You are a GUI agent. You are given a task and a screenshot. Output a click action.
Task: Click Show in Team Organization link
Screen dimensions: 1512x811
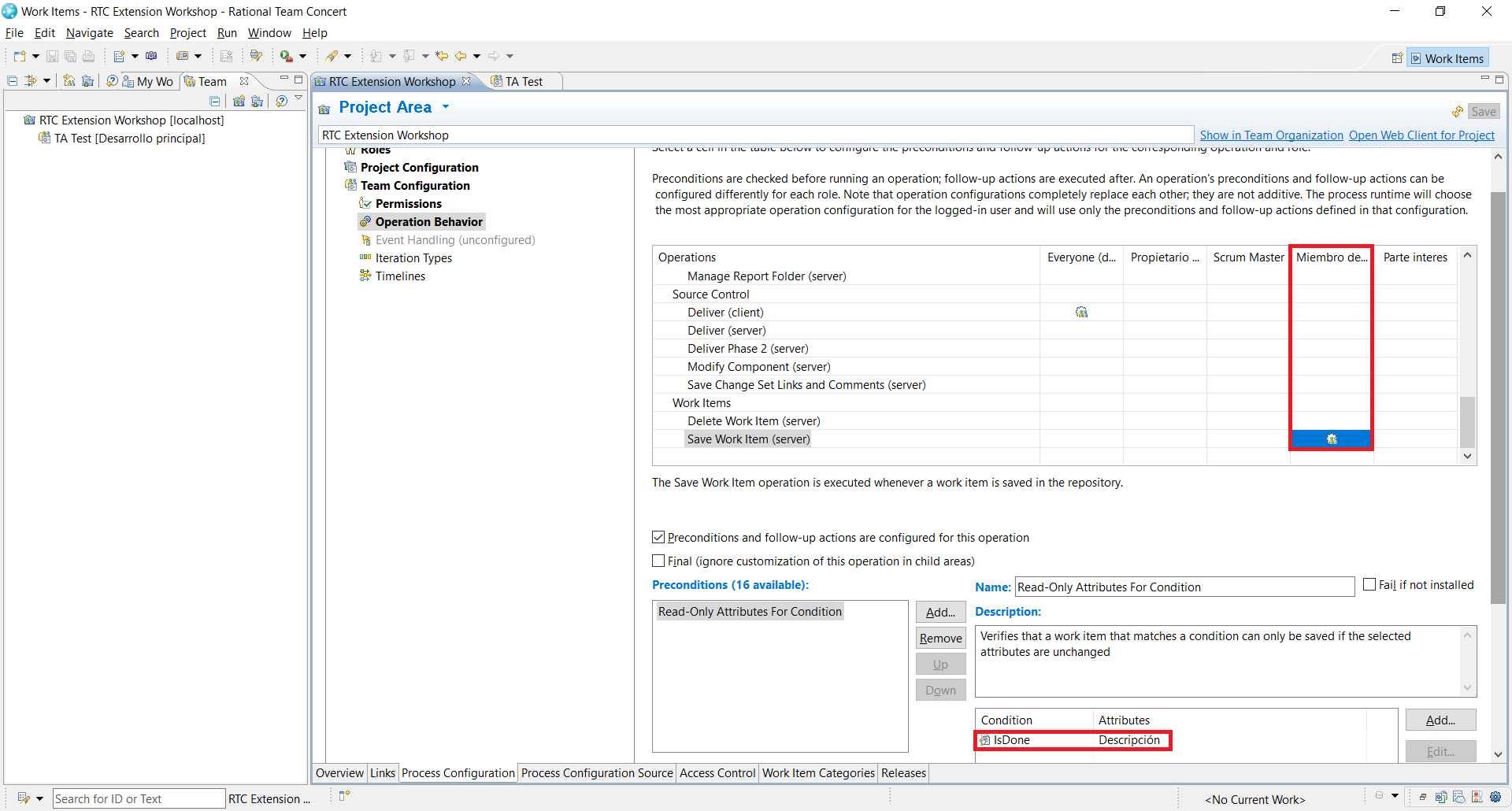pyautogui.click(x=1271, y=135)
